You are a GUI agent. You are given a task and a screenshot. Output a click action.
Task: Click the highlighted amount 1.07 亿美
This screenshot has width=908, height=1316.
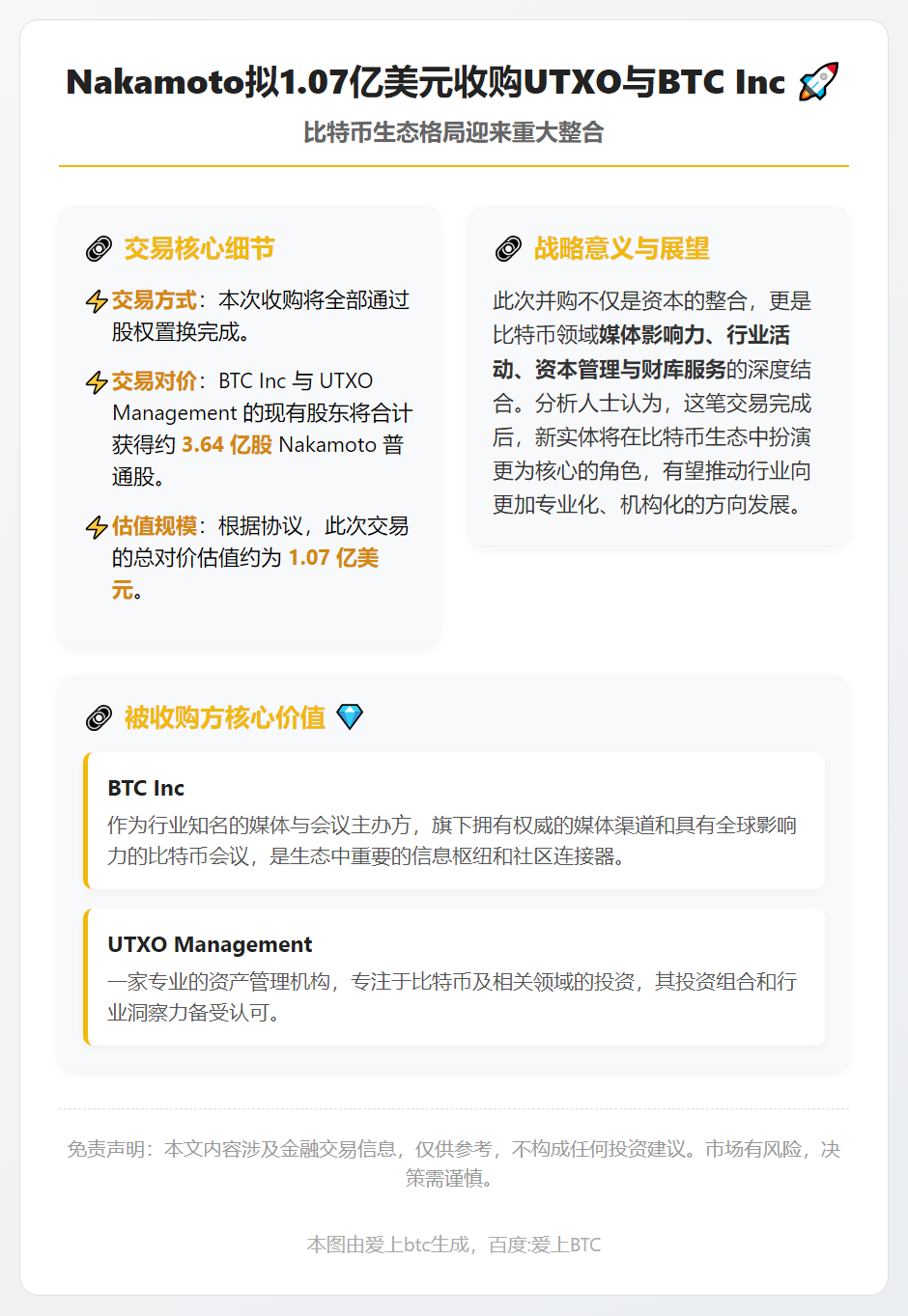pyautogui.click(x=333, y=558)
